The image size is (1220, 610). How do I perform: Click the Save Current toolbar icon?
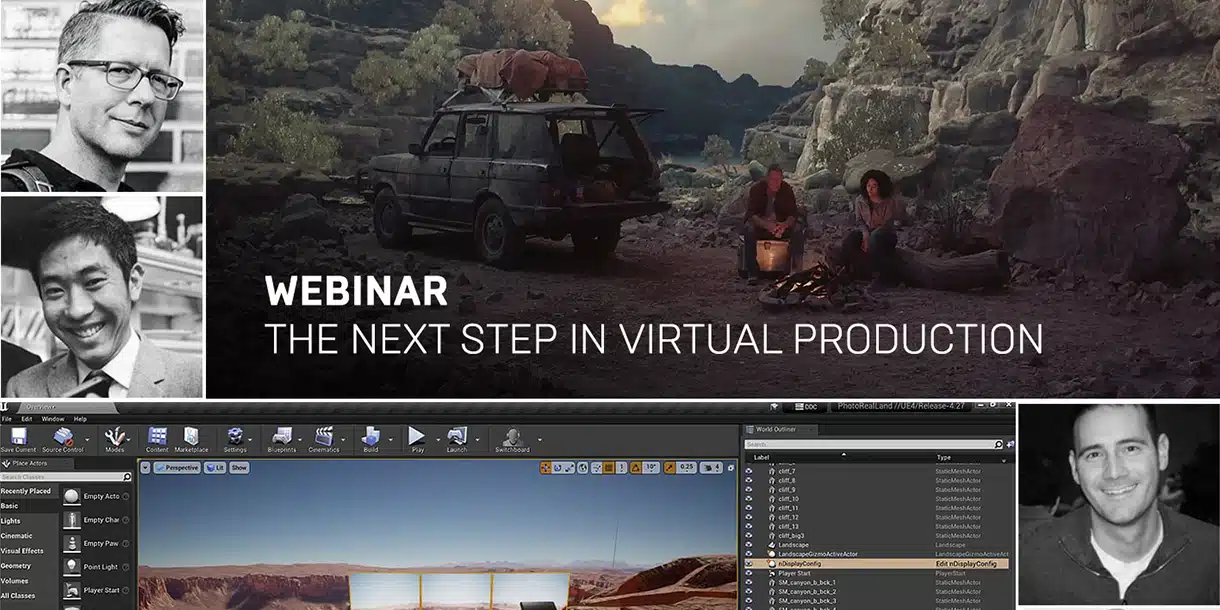[x=19, y=436]
